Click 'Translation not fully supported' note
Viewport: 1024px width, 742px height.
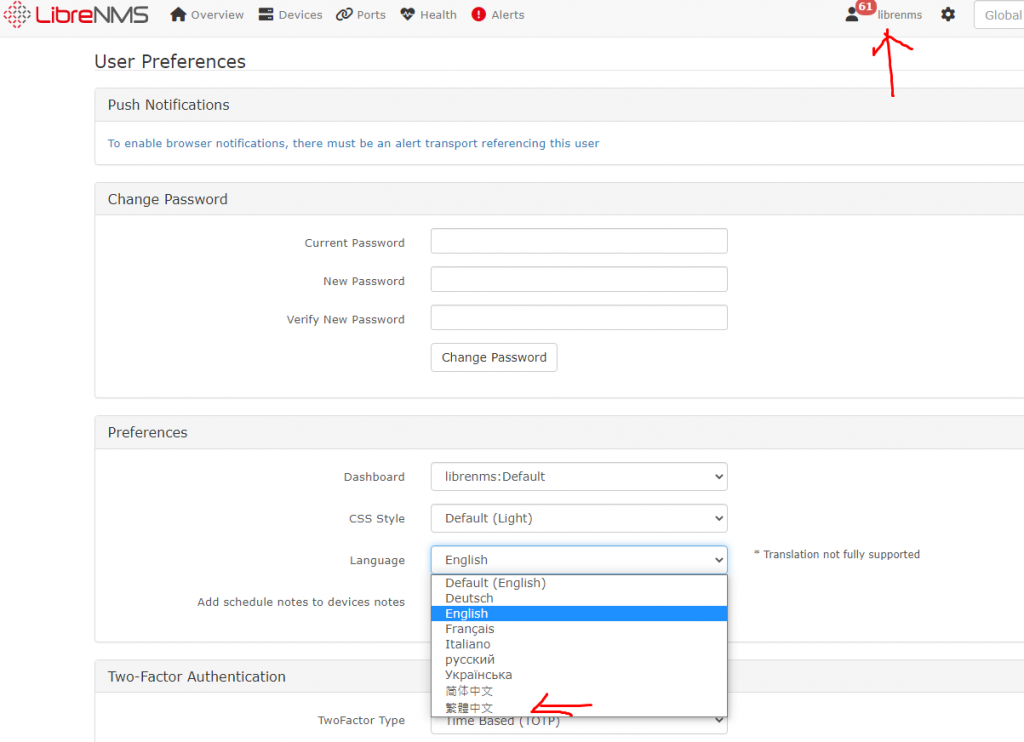[x=837, y=555]
